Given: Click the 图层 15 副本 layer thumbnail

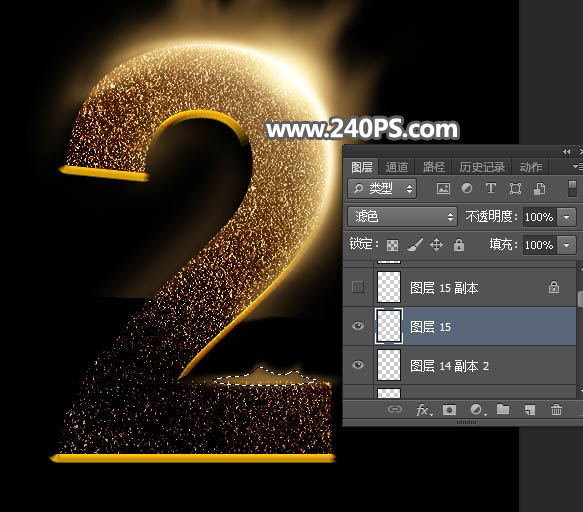Looking at the screenshot, I should (389, 287).
